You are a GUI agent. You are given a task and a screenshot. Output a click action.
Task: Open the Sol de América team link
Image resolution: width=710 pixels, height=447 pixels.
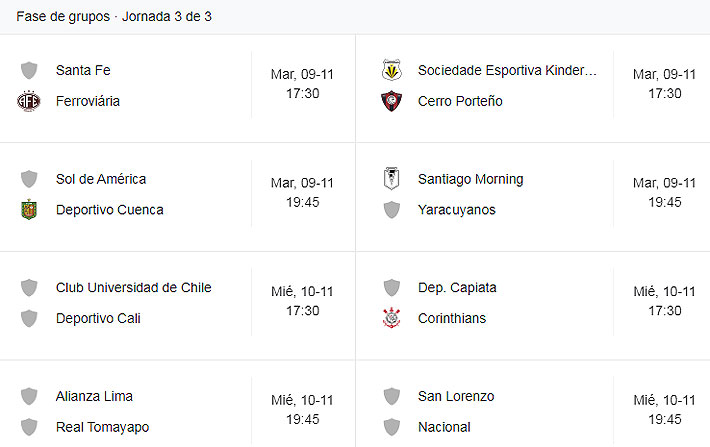[x=101, y=179]
